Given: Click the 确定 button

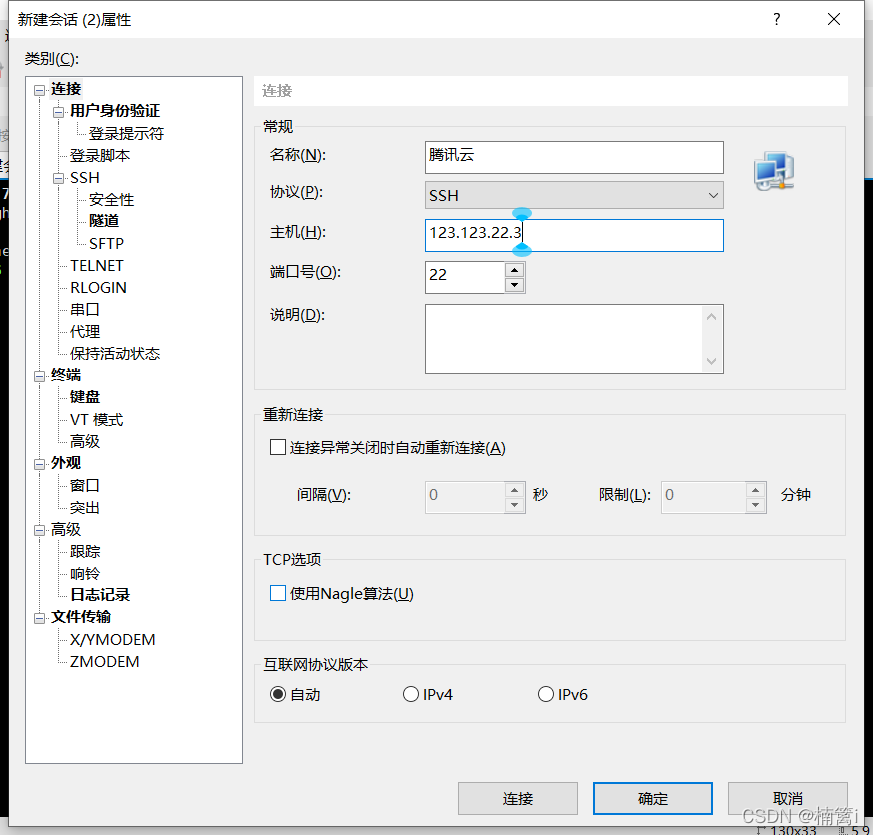Looking at the screenshot, I should [x=652, y=798].
